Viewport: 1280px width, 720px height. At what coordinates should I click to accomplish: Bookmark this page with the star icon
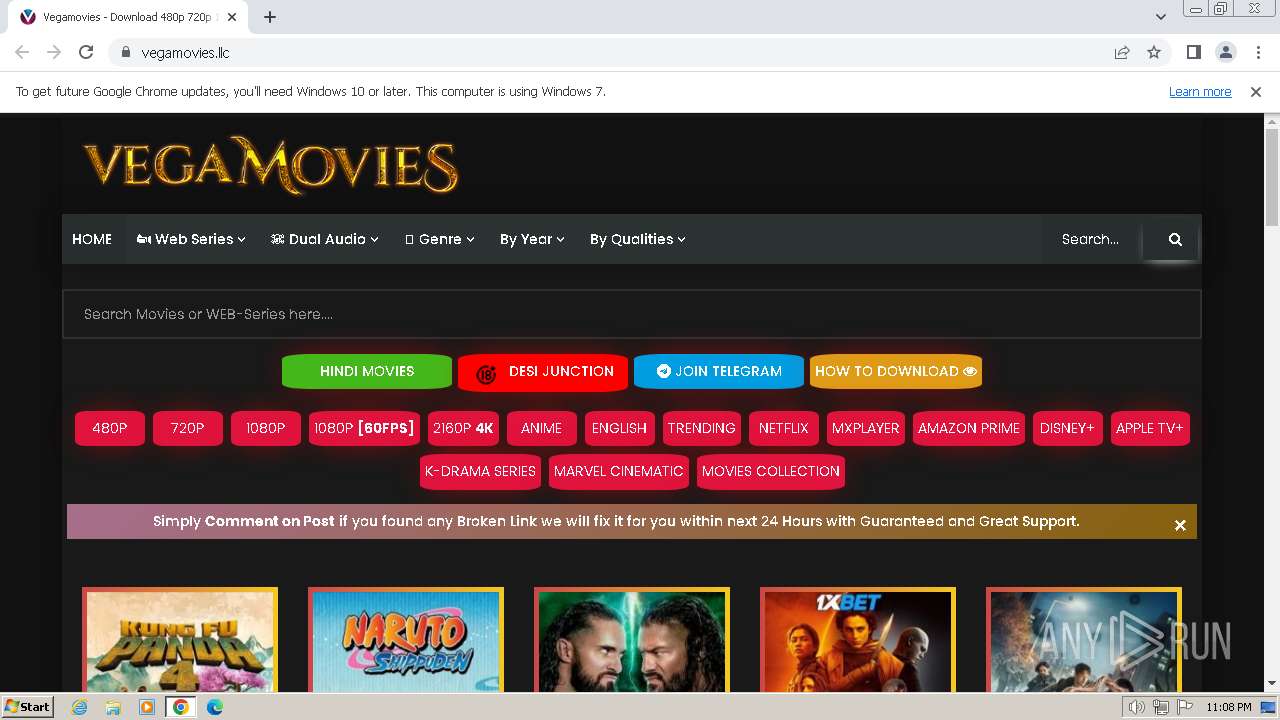click(x=1154, y=52)
